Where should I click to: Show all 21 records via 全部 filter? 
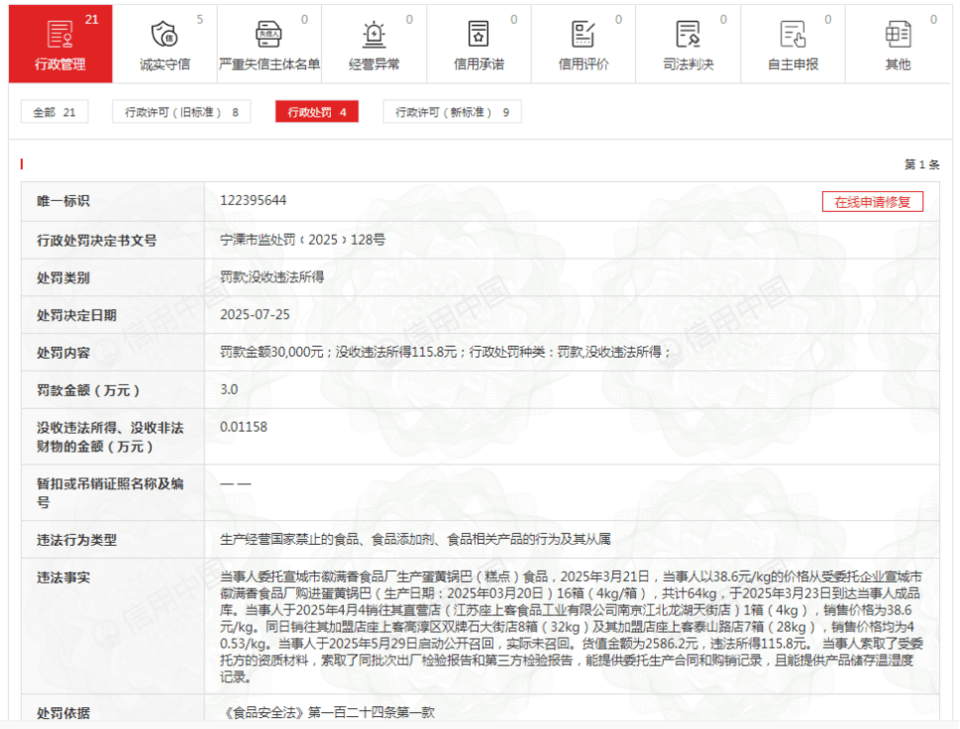coord(54,112)
